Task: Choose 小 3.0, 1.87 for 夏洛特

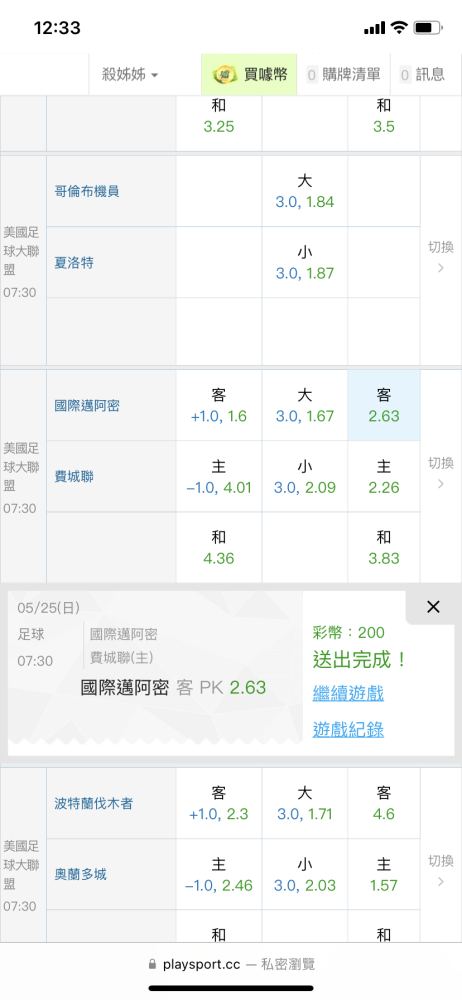Action: [304, 262]
